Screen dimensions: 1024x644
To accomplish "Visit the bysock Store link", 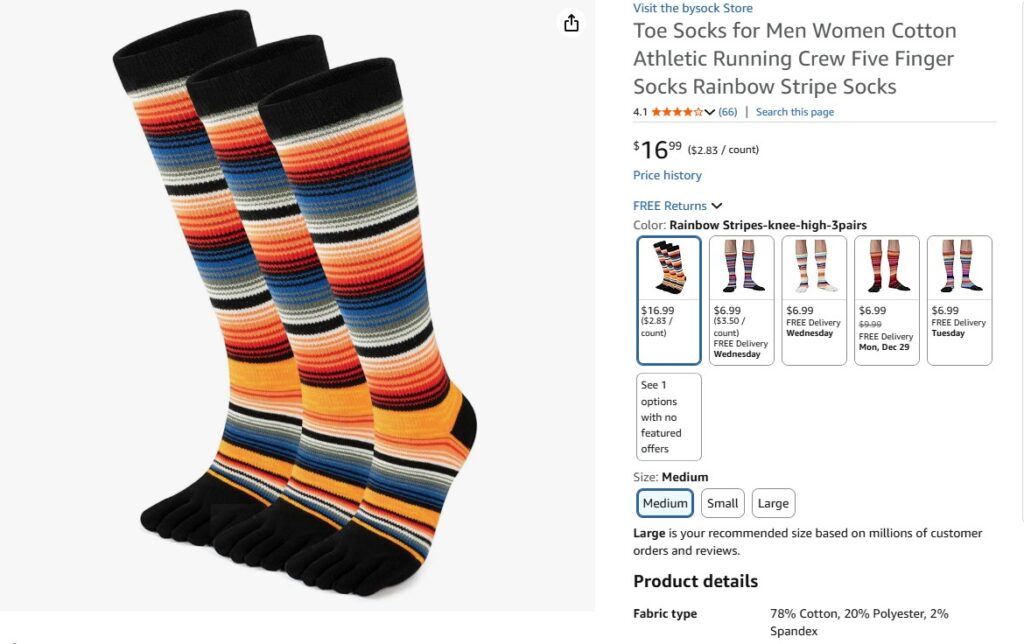I will tap(692, 8).
